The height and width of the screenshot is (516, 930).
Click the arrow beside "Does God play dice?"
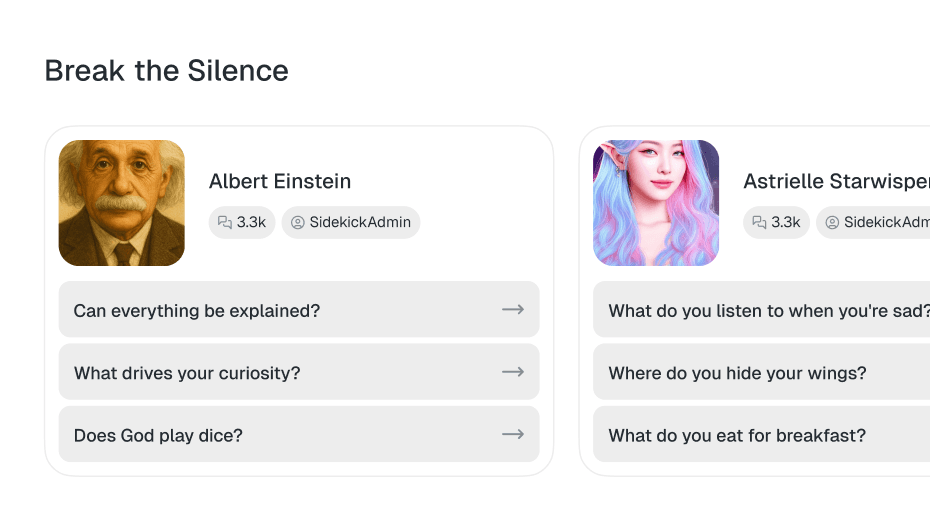click(x=513, y=434)
